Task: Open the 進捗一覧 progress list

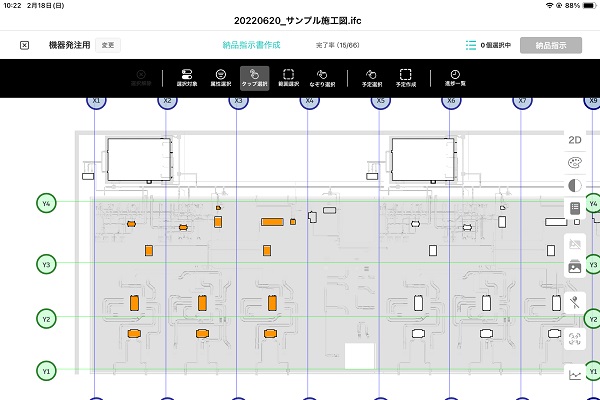Action: click(x=454, y=77)
